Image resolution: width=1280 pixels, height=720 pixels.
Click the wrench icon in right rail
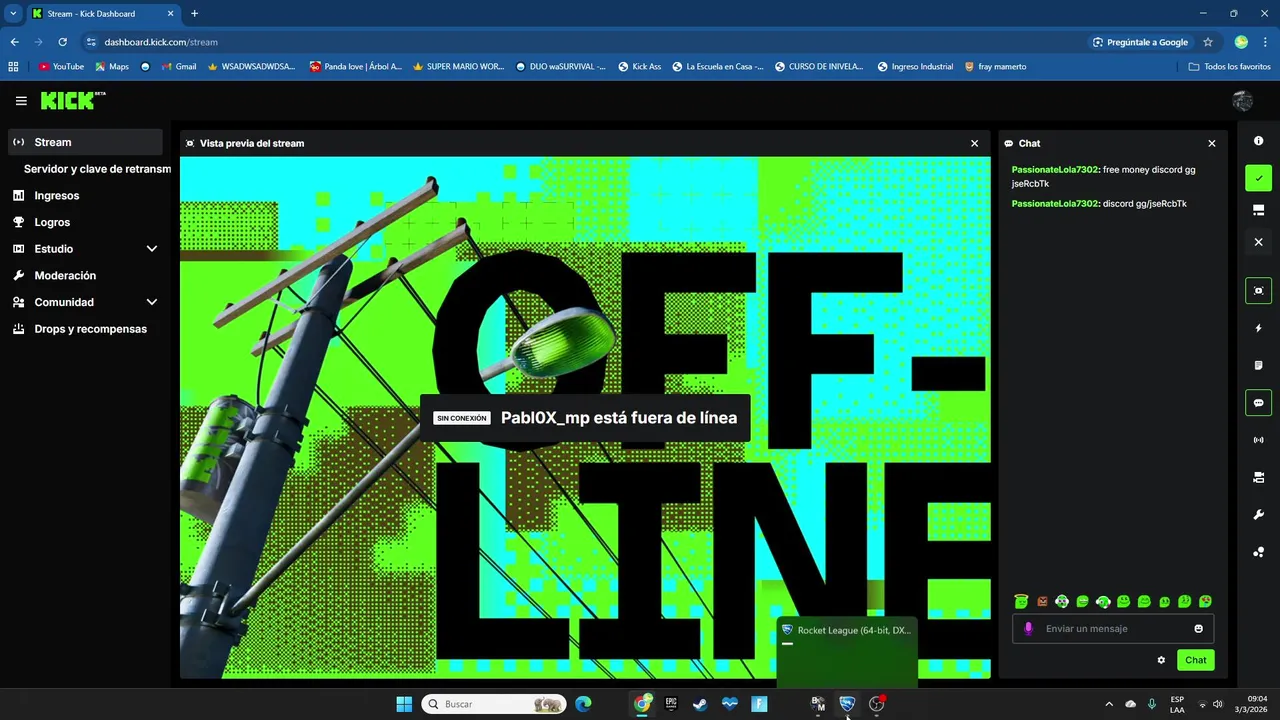1258,515
